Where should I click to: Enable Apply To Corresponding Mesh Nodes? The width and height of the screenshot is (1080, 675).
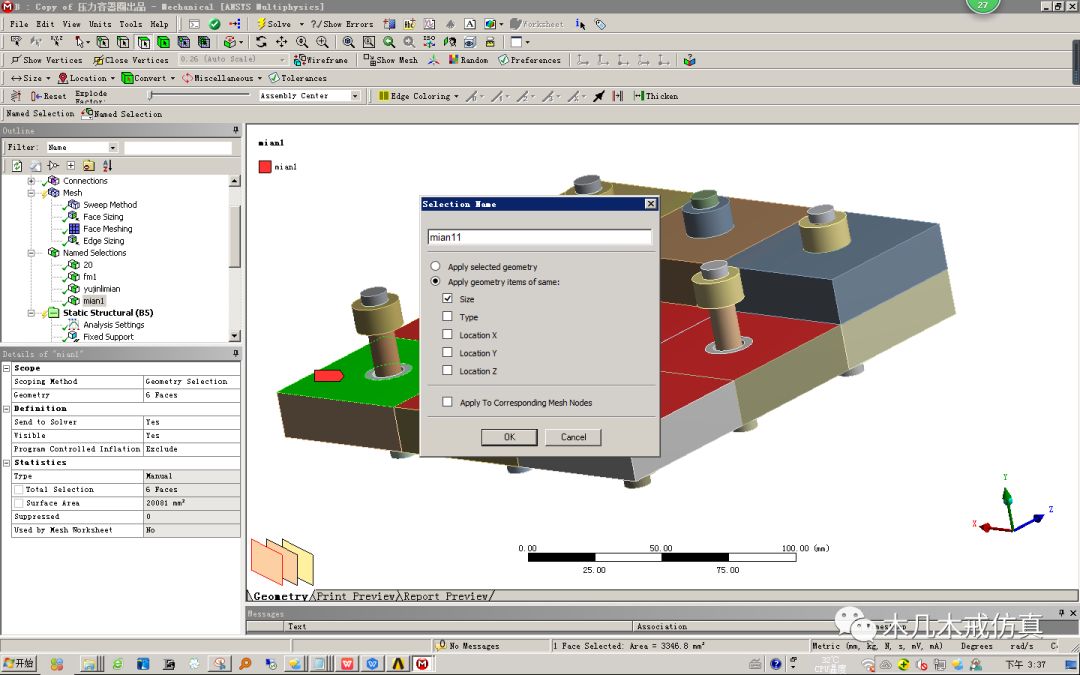(x=447, y=400)
